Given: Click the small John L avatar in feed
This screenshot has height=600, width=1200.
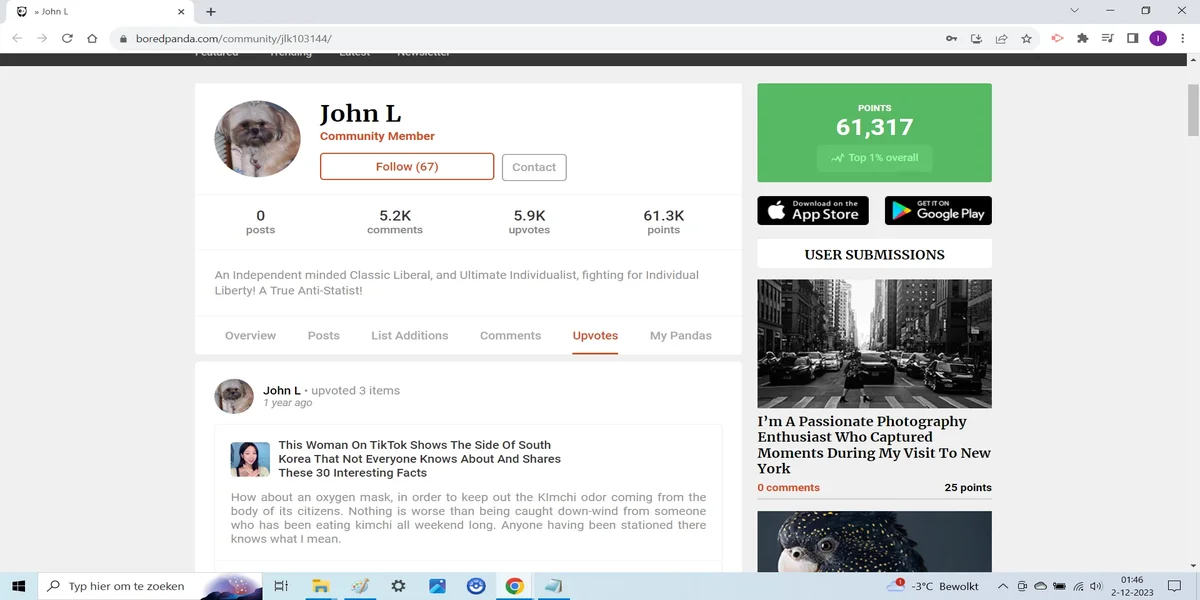Looking at the screenshot, I should pos(234,396).
